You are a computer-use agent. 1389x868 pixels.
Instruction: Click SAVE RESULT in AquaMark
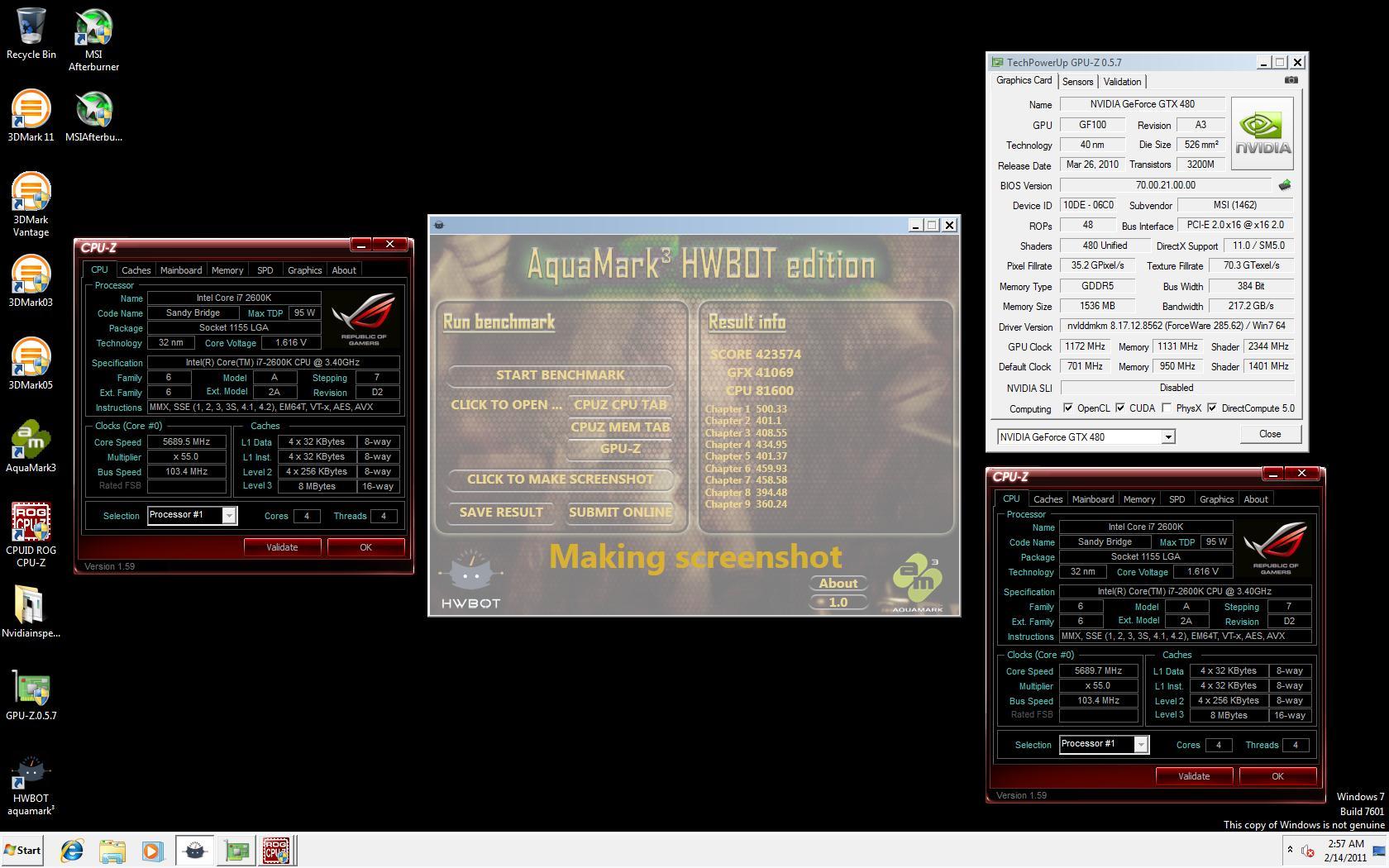point(501,513)
